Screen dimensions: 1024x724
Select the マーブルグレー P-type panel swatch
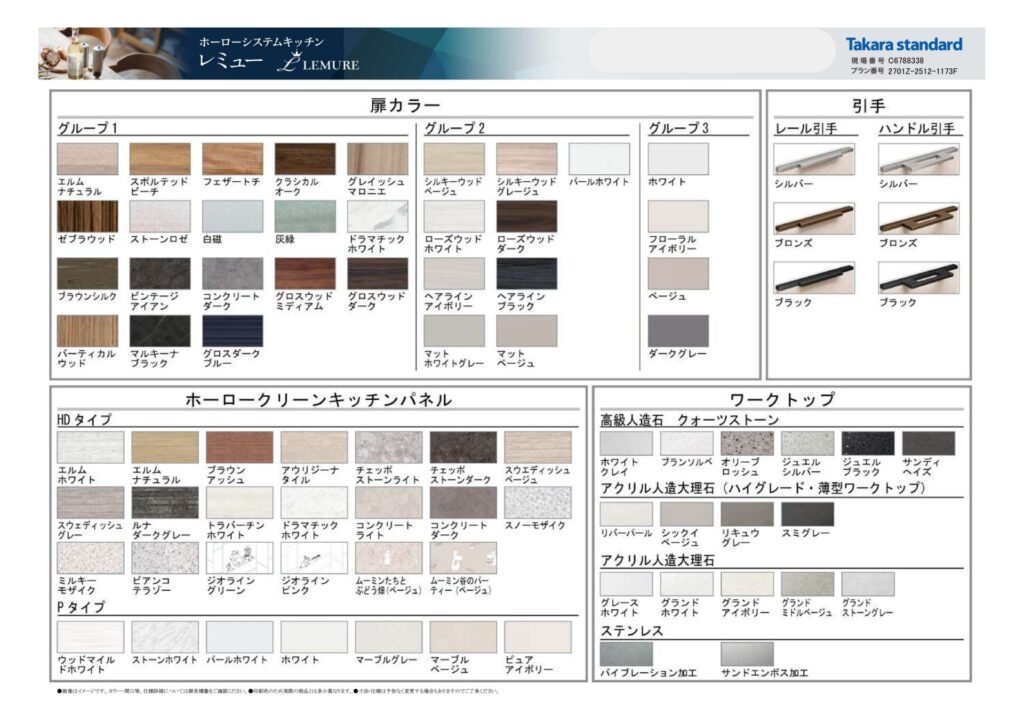coord(388,637)
